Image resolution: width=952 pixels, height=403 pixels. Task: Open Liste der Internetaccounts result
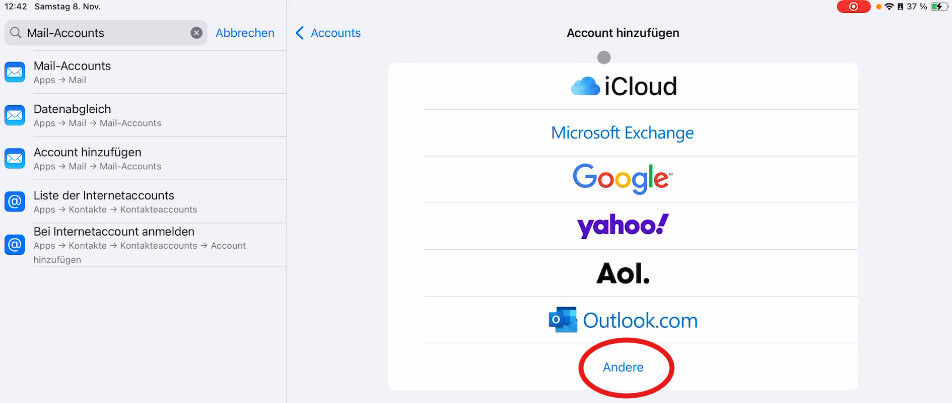[x=143, y=202]
